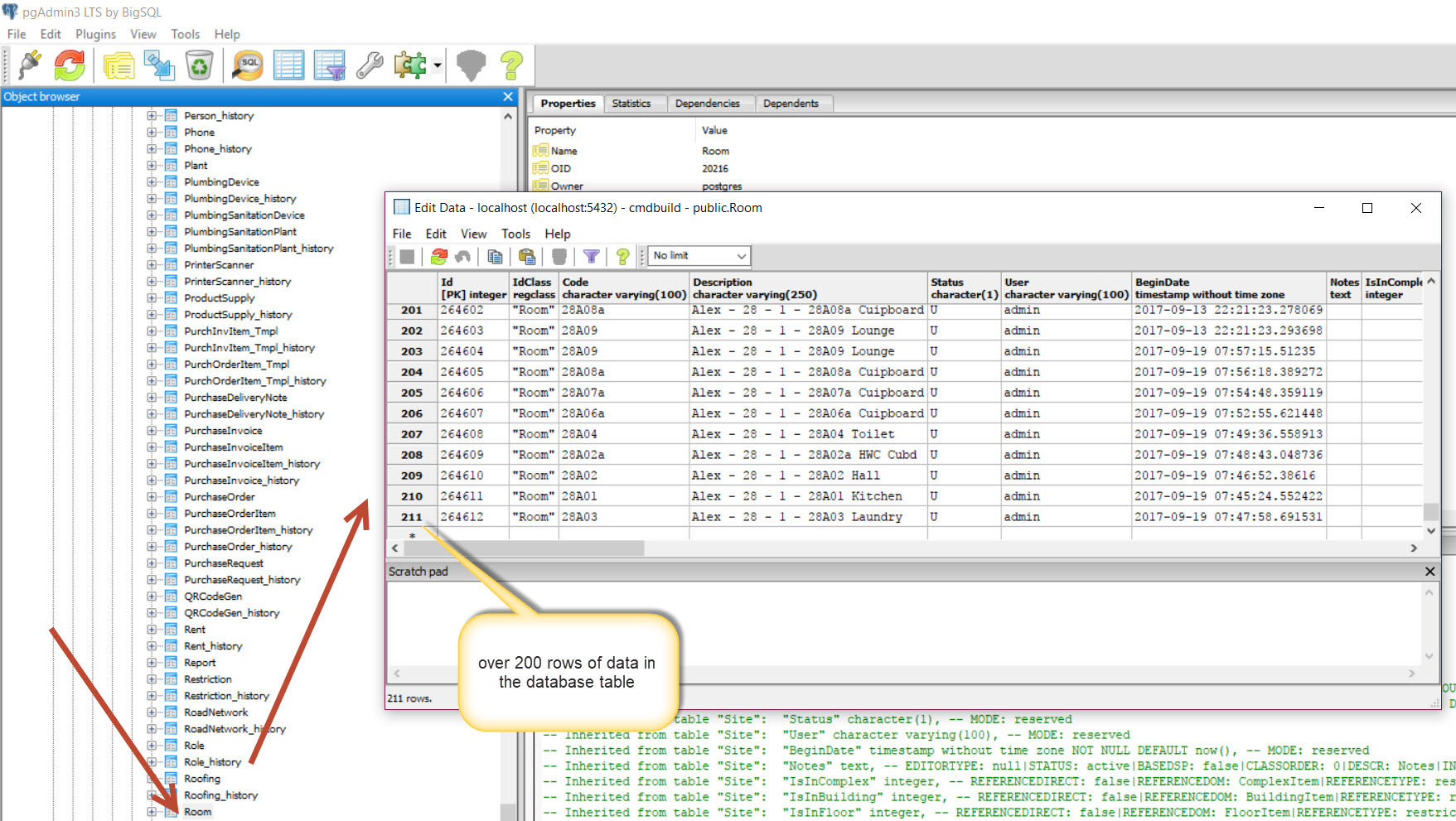This screenshot has width=1456, height=821.
Task: Open the maintenance wrench tool
Action: click(370, 65)
